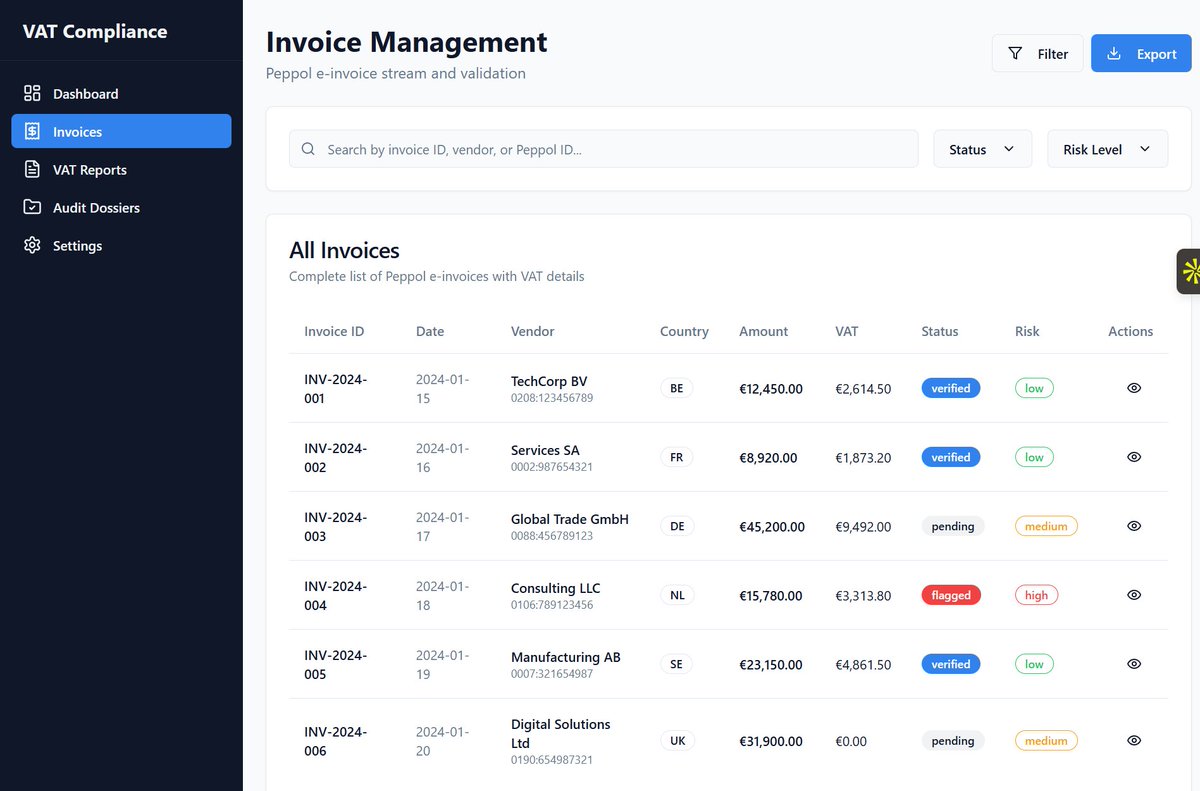Click the verified badge for Services SA
The image size is (1200, 791).
coord(951,457)
